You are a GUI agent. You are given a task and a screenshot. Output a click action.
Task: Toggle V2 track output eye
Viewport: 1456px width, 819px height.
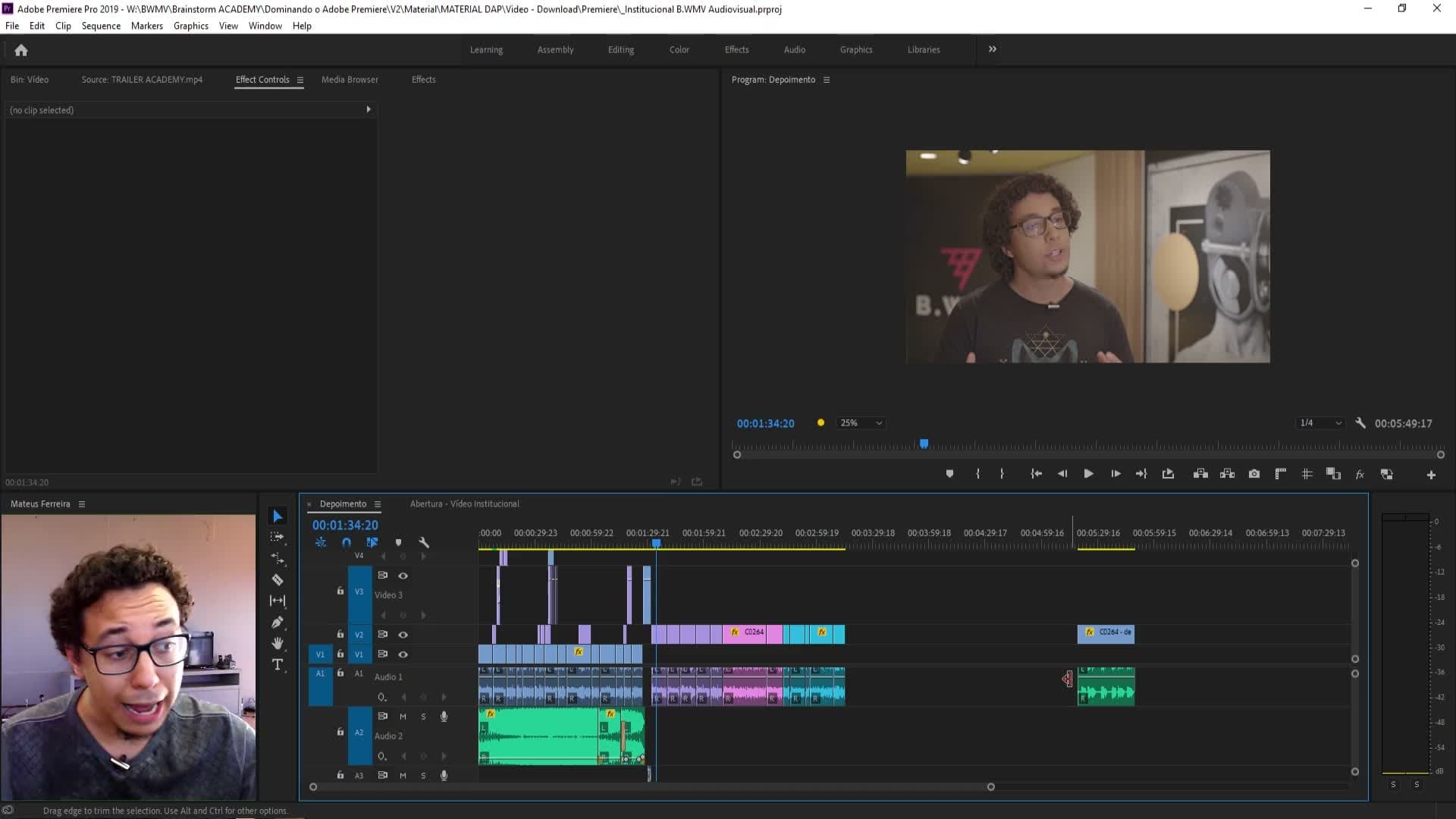tap(403, 635)
